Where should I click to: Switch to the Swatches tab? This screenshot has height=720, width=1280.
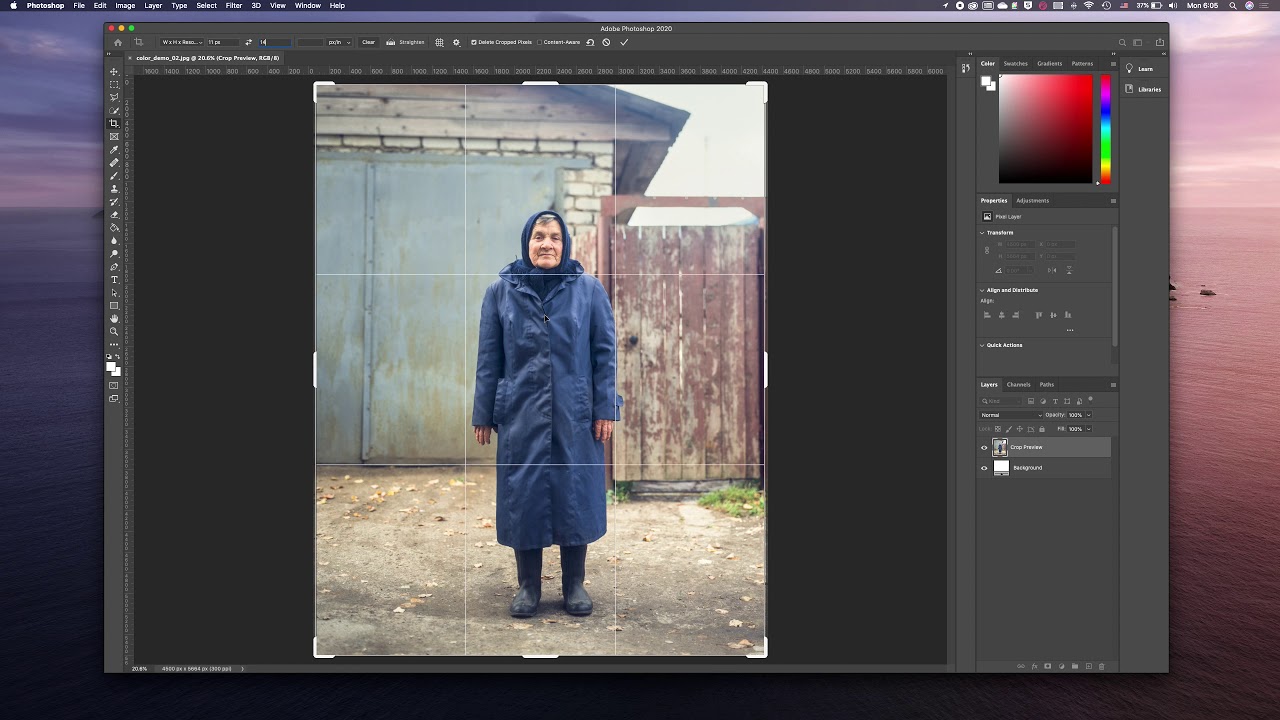tap(1015, 63)
